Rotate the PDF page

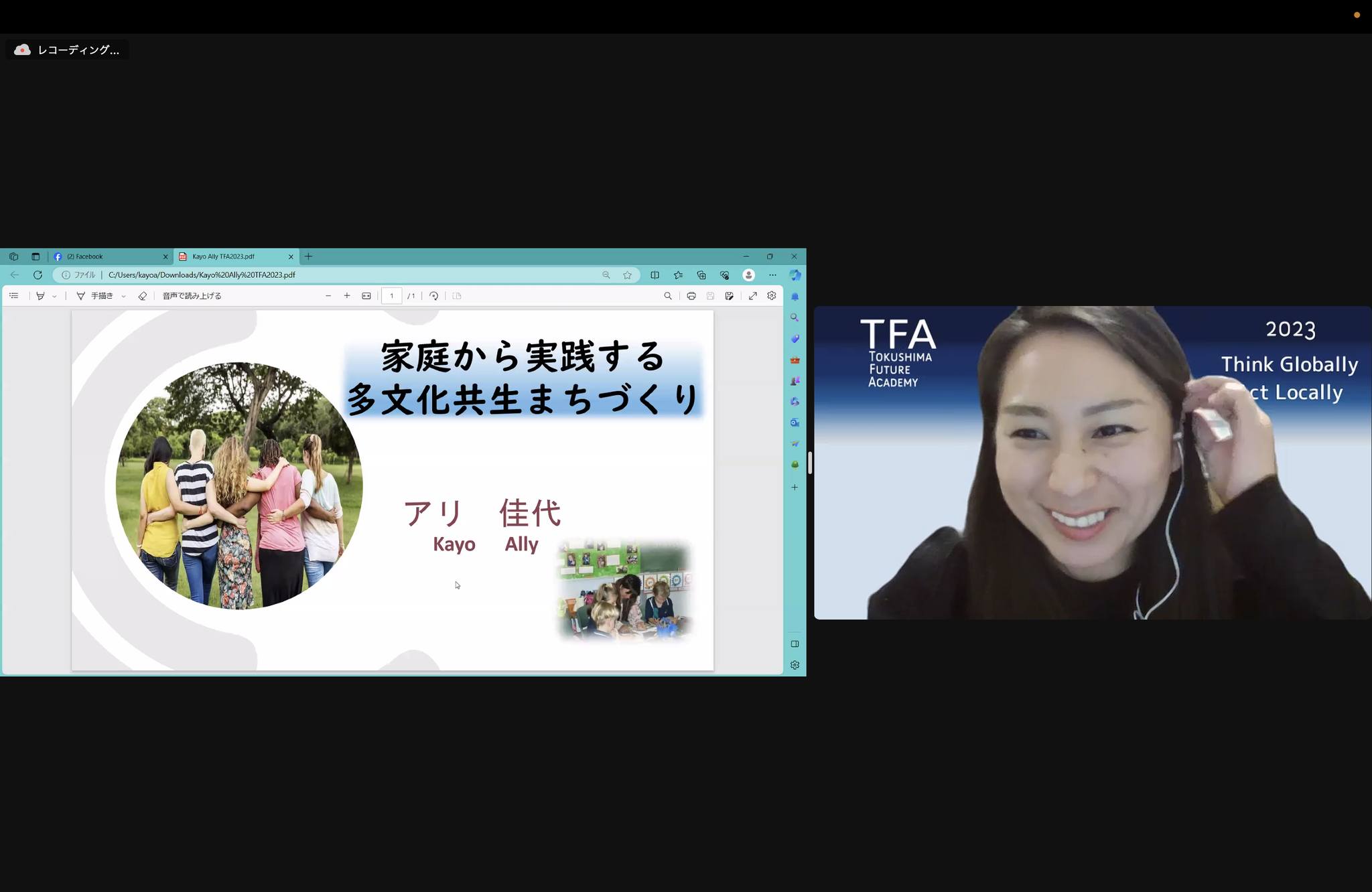pyautogui.click(x=433, y=295)
